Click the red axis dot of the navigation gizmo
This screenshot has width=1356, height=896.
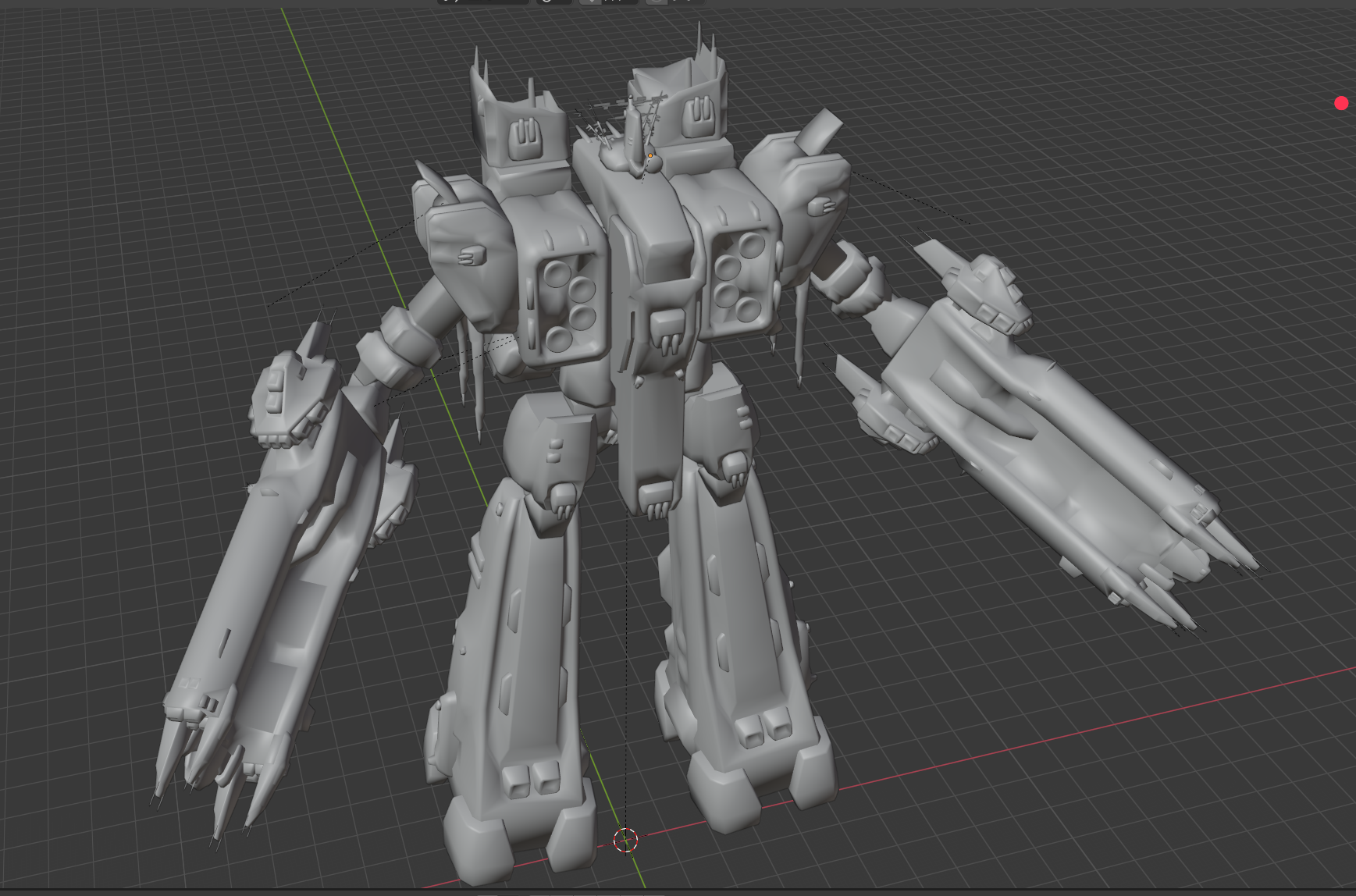(x=1341, y=103)
